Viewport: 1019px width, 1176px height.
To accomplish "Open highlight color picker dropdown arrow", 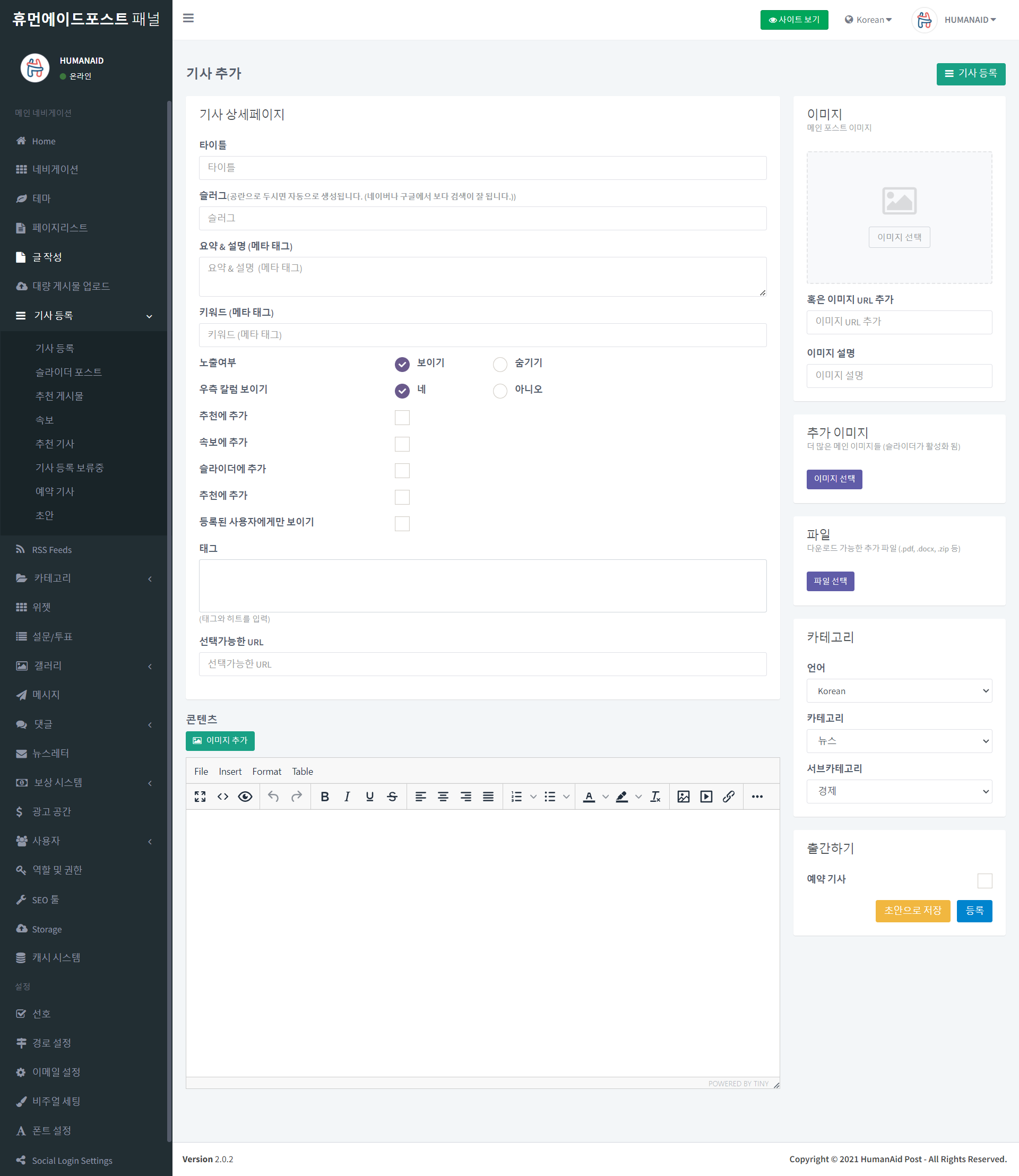I will coord(638,797).
